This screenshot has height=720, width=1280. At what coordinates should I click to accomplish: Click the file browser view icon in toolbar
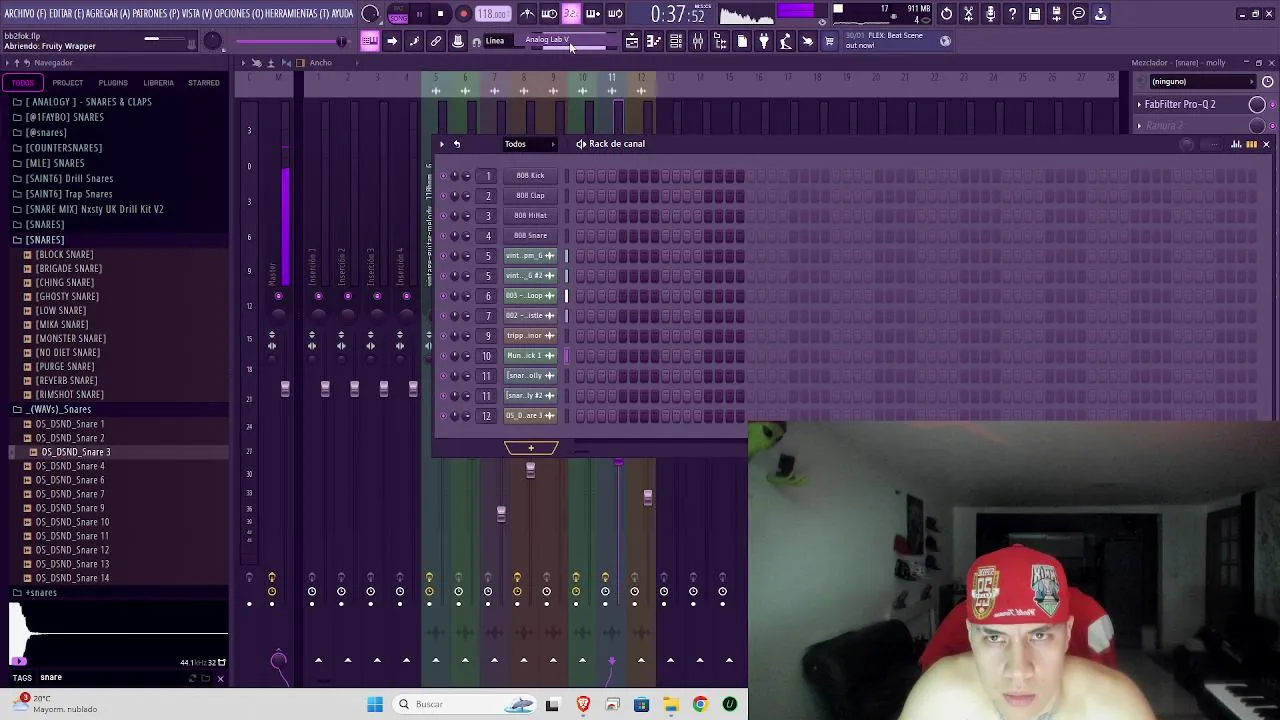[720, 41]
